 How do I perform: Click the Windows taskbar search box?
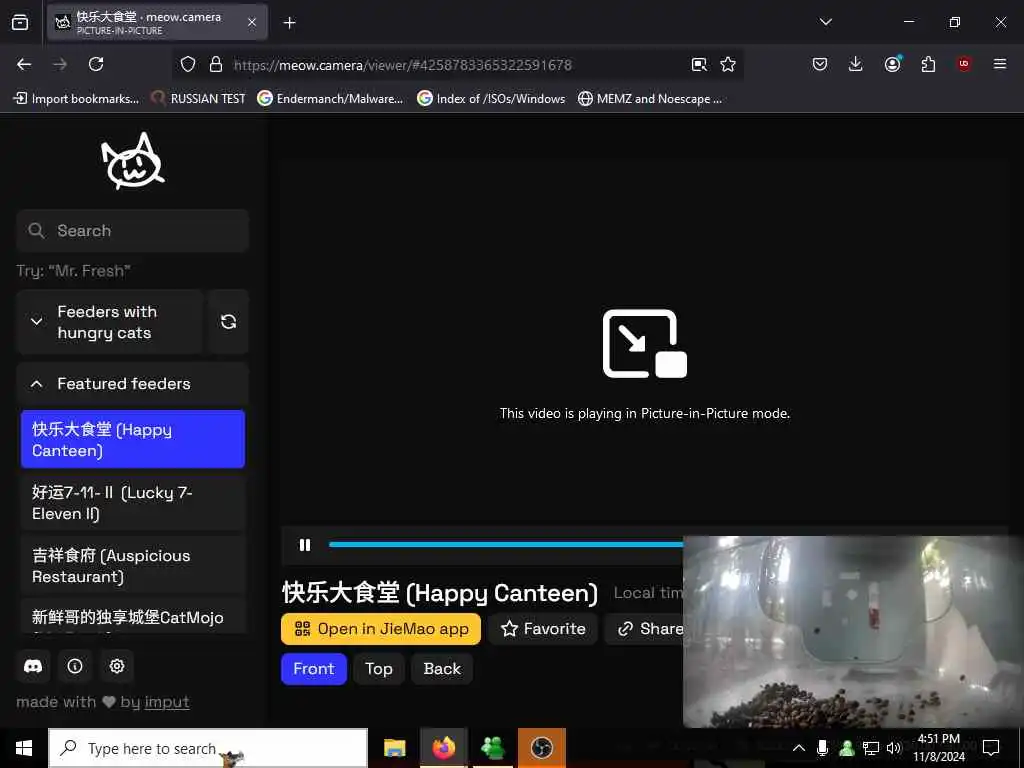(208, 748)
